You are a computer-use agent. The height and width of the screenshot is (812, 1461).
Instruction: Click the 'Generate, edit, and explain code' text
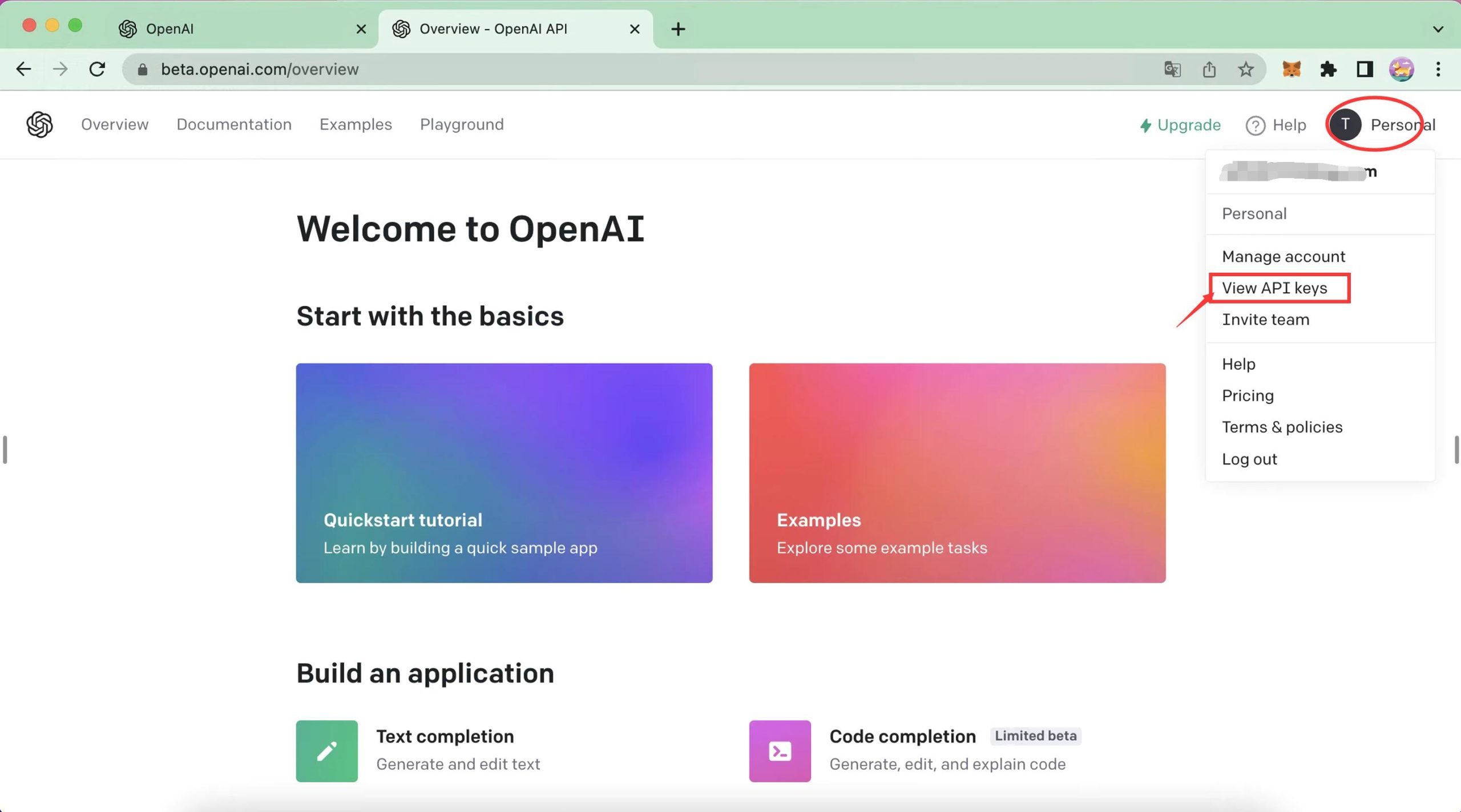[947, 763]
